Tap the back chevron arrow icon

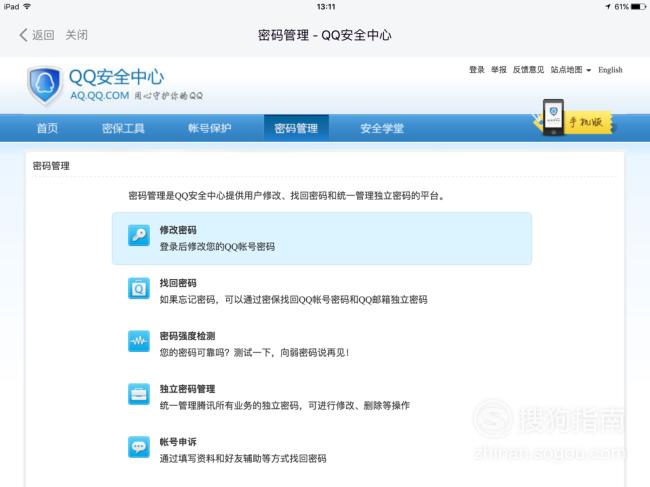point(23,35)
